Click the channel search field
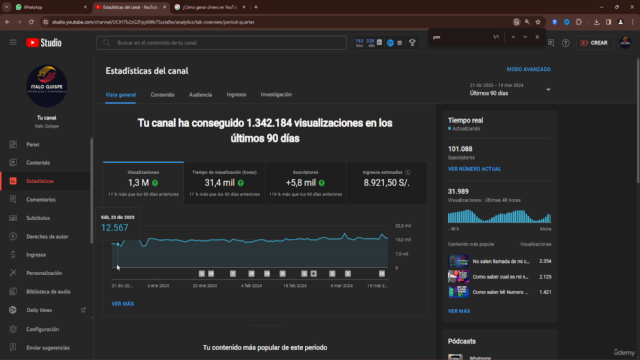This screenshot has height=360, width=640. coord(222,43)
